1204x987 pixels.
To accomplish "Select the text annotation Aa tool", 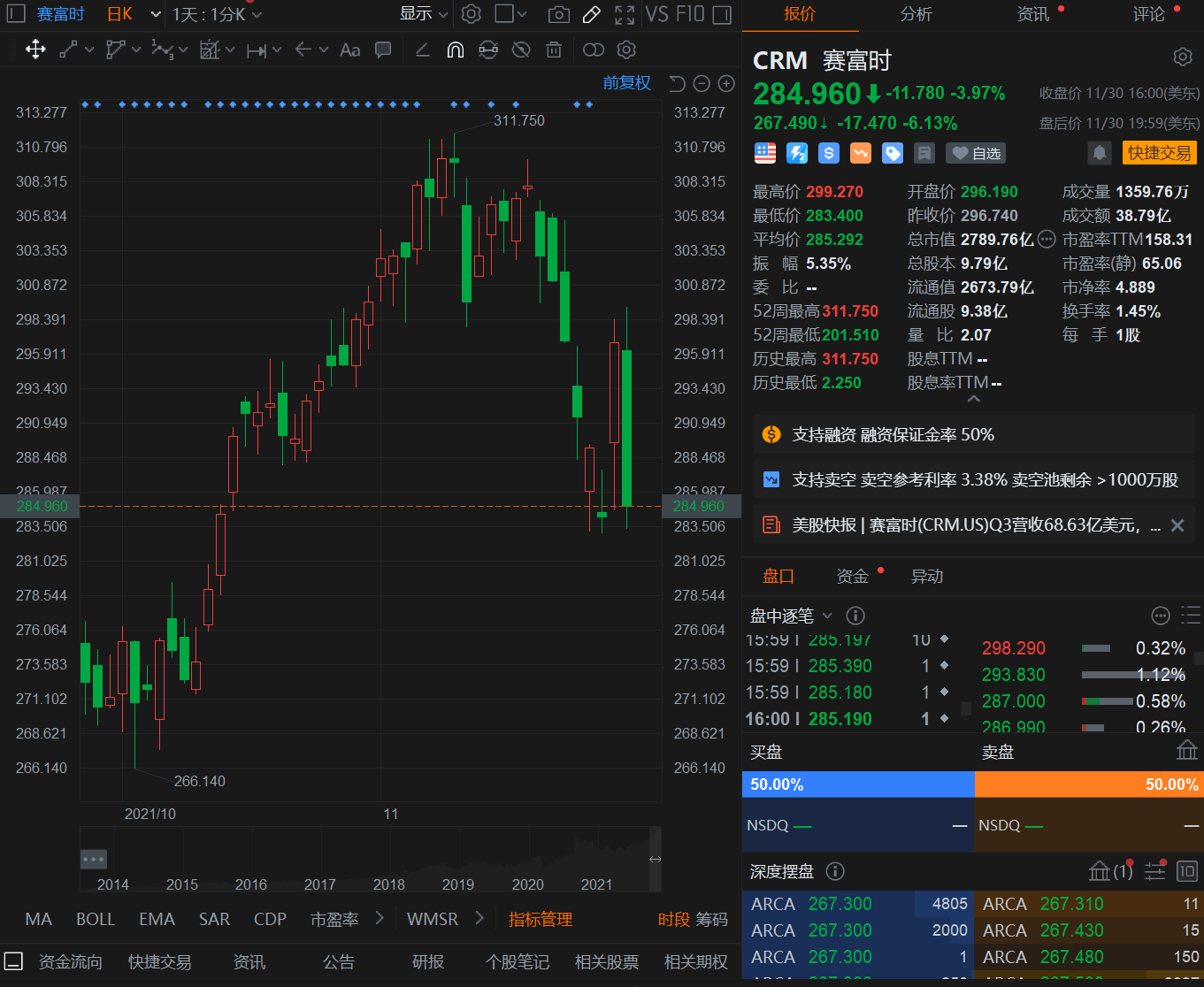I will (x=349, y=50).
